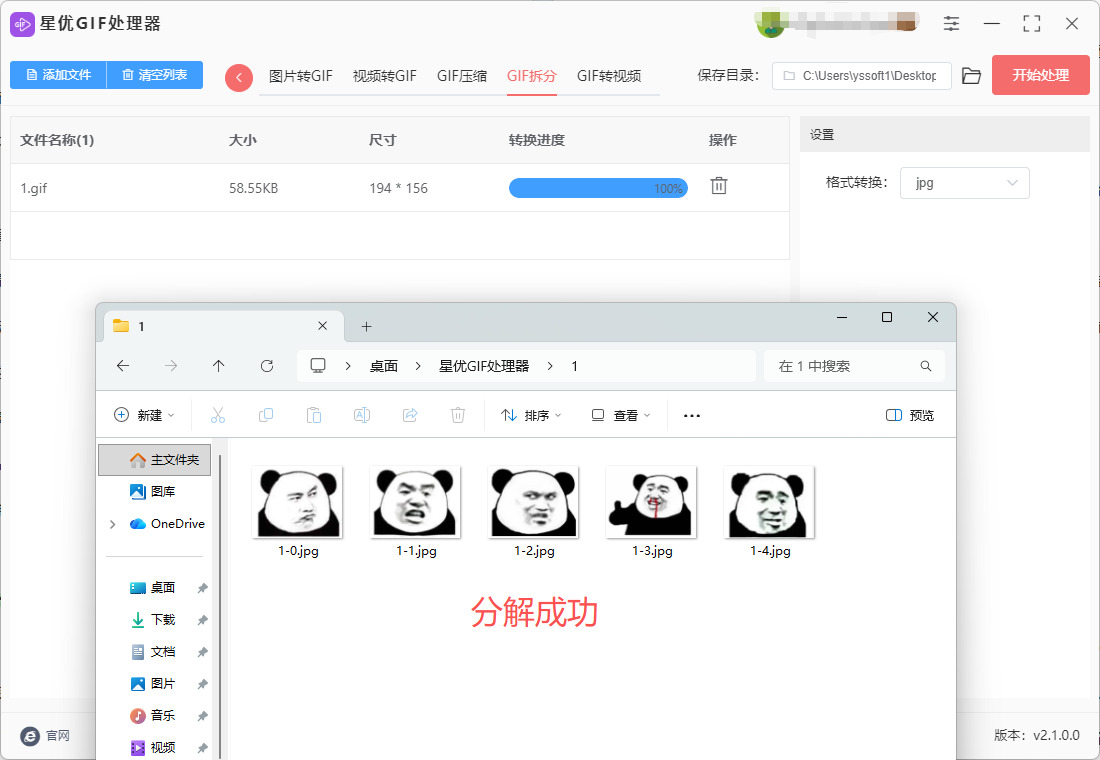The width and height of the screenshot is (1100, 760).
Task: Click the save directory path field
Action: (861, 76)
